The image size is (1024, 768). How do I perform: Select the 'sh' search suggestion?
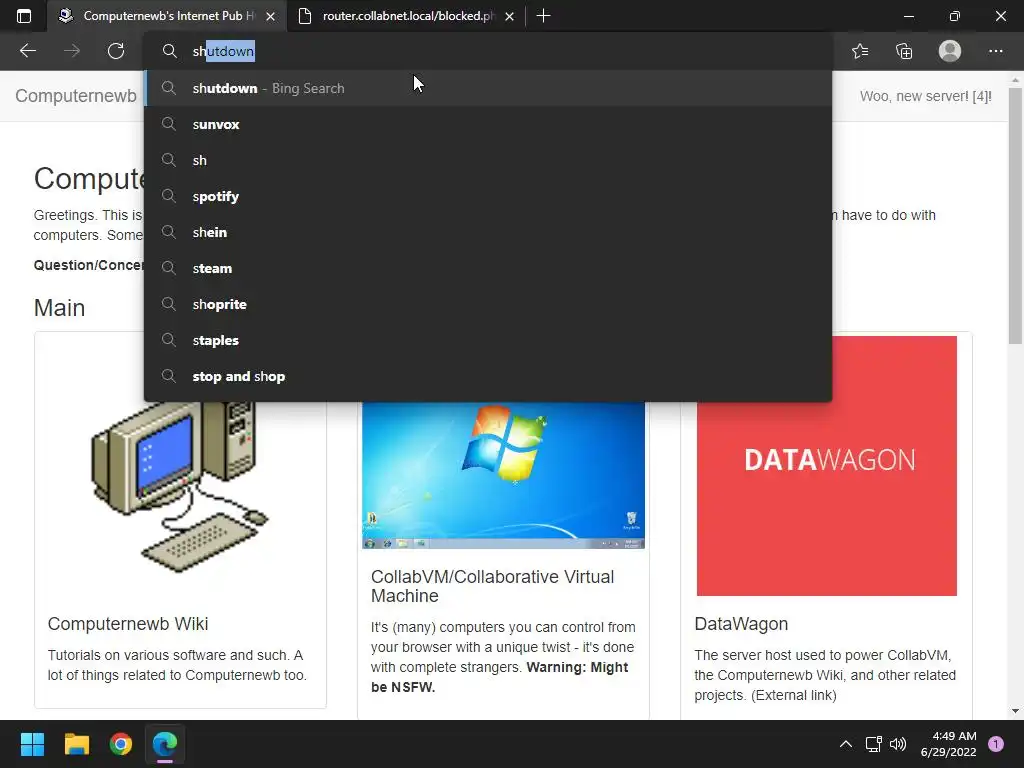488,160
